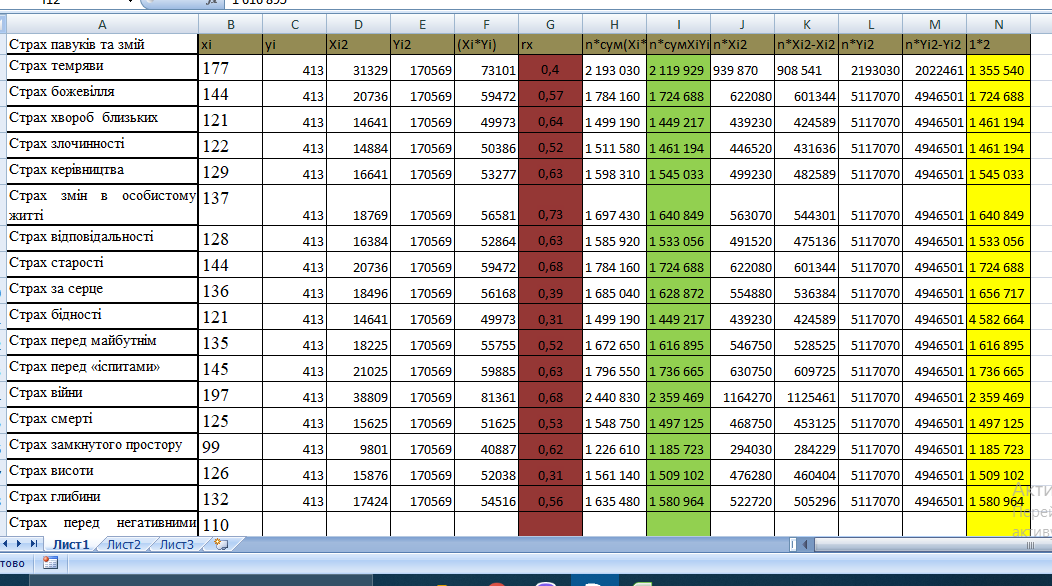The image size is (1052, 586).
Task: Start macro recording from the status bar icon
Action: [50, 563]
